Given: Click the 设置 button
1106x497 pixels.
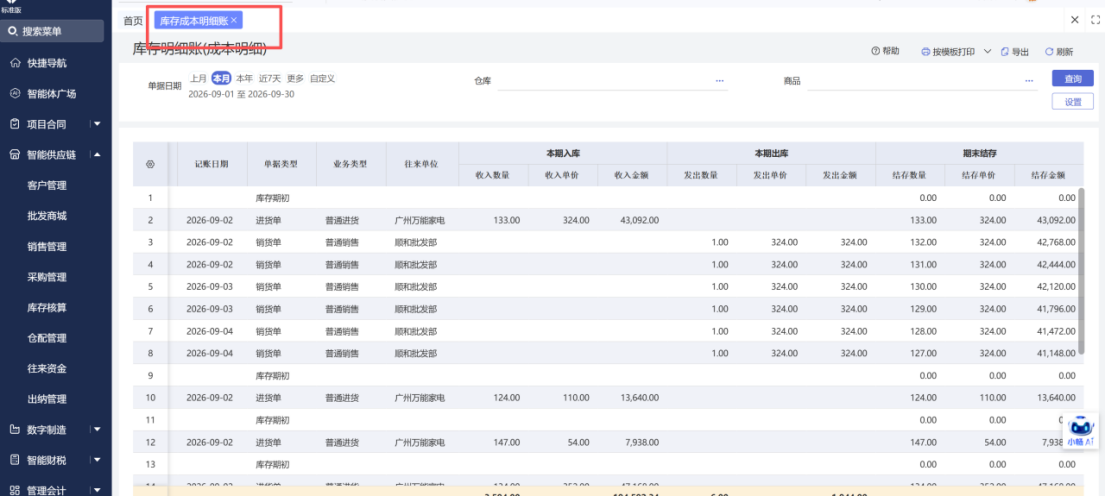Looking at the screenshot, I should tap(1072, 102).
